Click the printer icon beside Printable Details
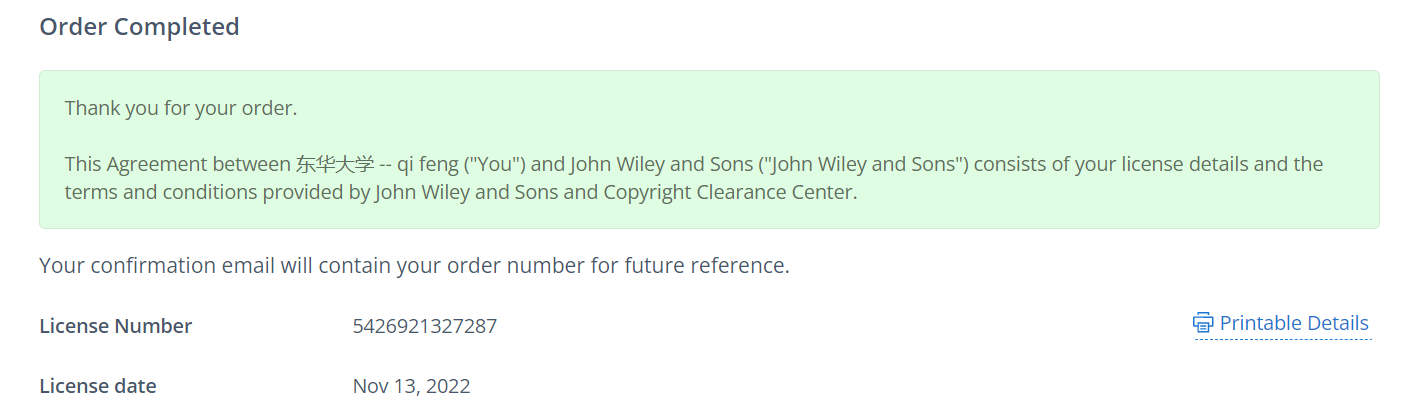1404x402 pixels. (x=1203, y=323)
